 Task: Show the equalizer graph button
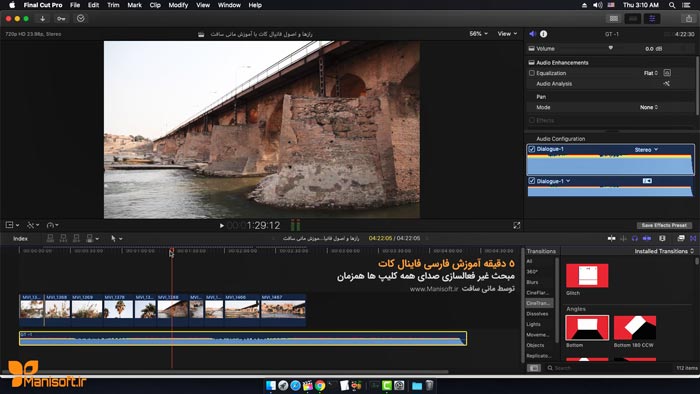coord(667,73)
